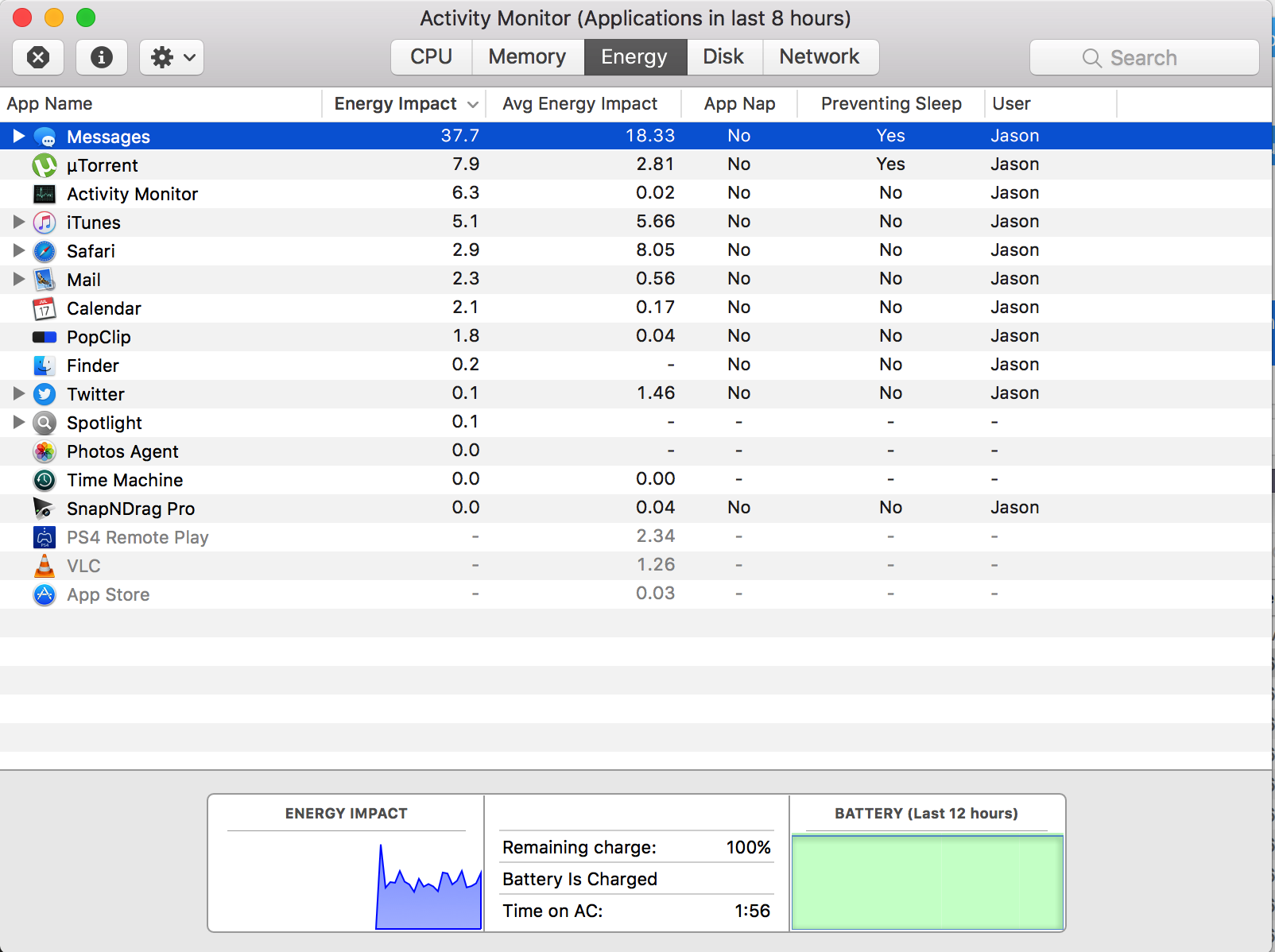Switch to the CPU tab
The image size is (1275, 952).
click(x=432, y=57)
